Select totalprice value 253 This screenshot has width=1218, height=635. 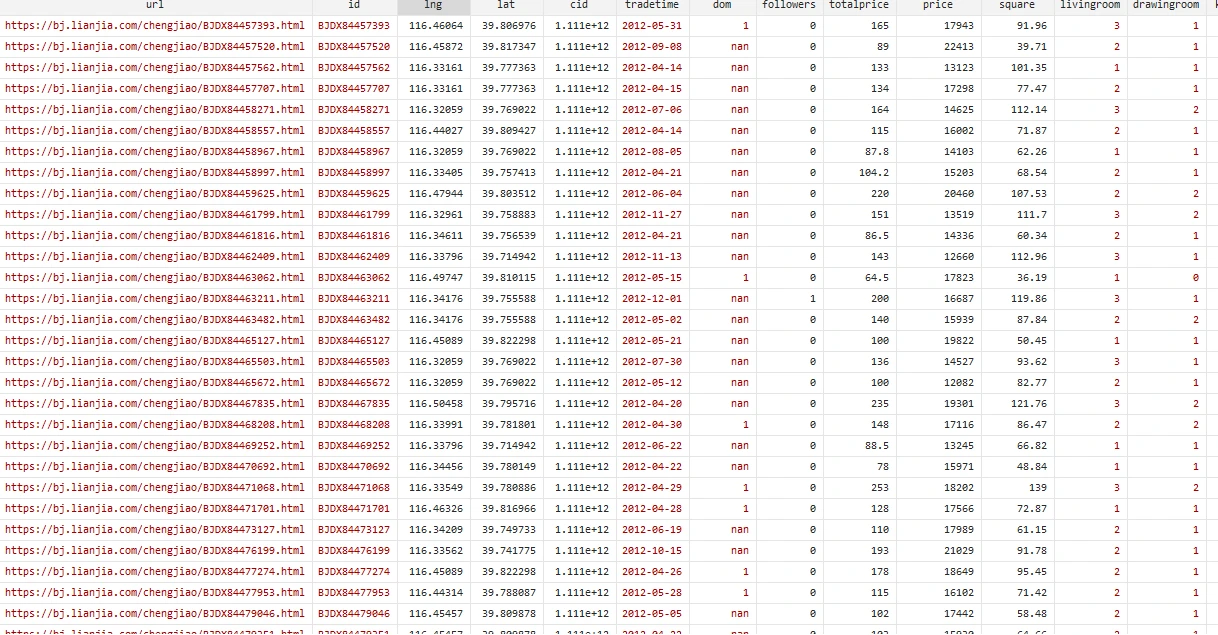[880, 488]
